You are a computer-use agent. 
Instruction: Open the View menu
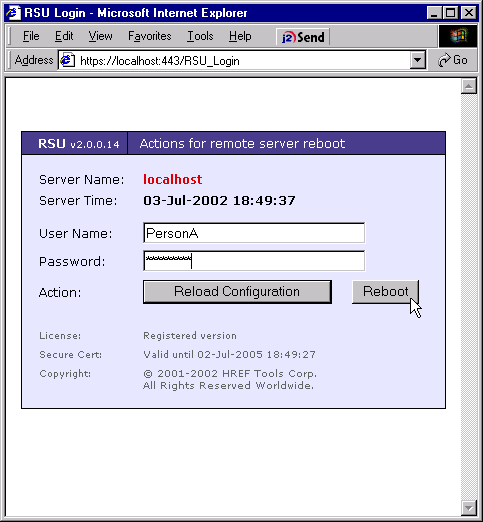[x=100, y=36]
